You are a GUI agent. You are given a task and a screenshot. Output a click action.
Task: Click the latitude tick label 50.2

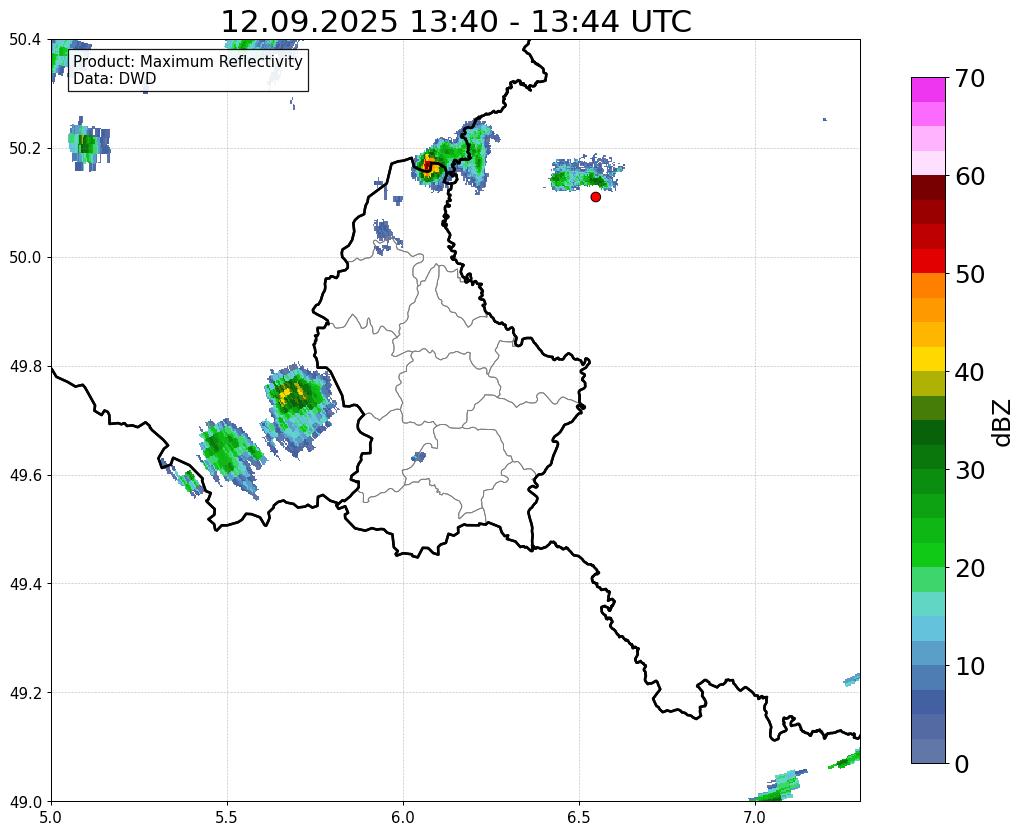pos(25,149)
